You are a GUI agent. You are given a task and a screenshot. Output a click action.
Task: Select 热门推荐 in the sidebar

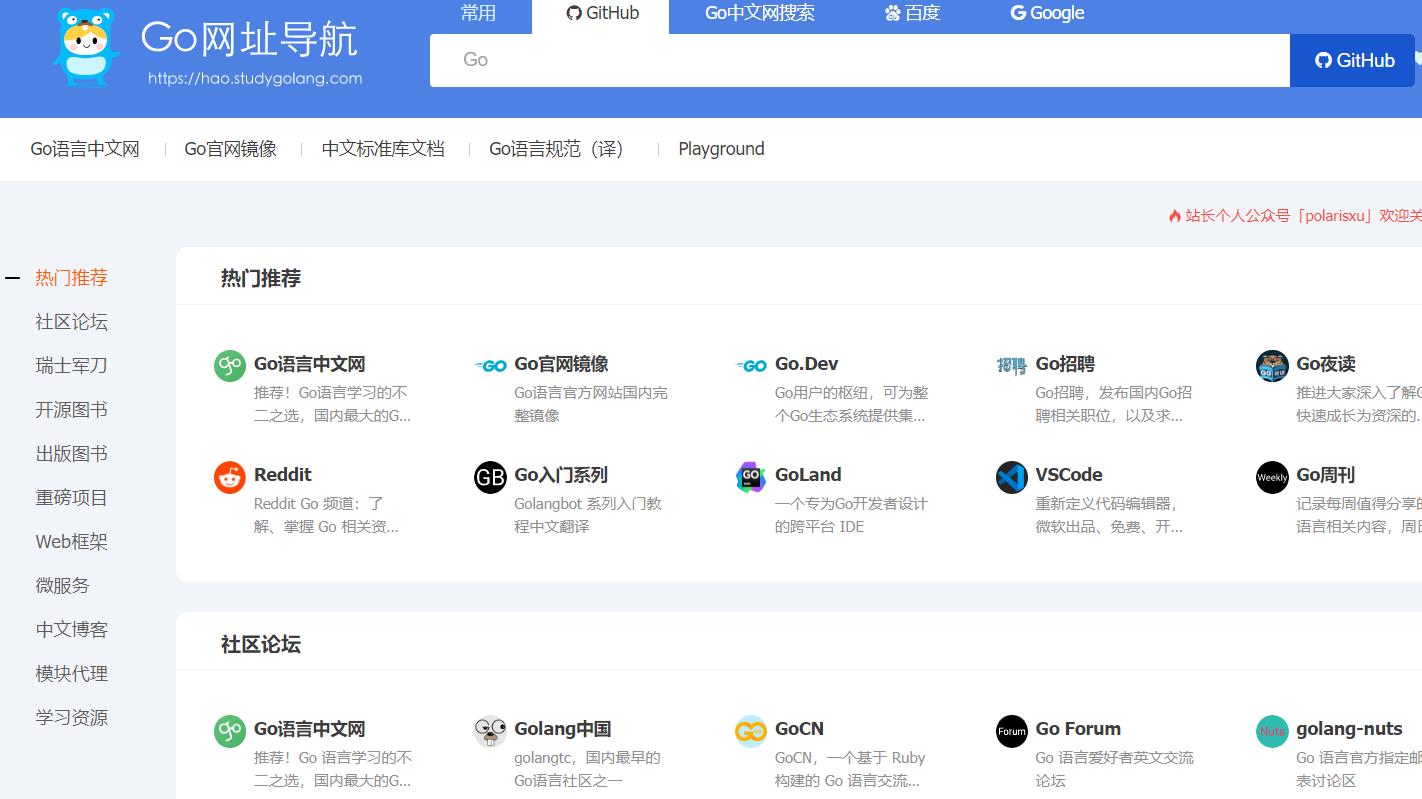click(x=71, y=278)
